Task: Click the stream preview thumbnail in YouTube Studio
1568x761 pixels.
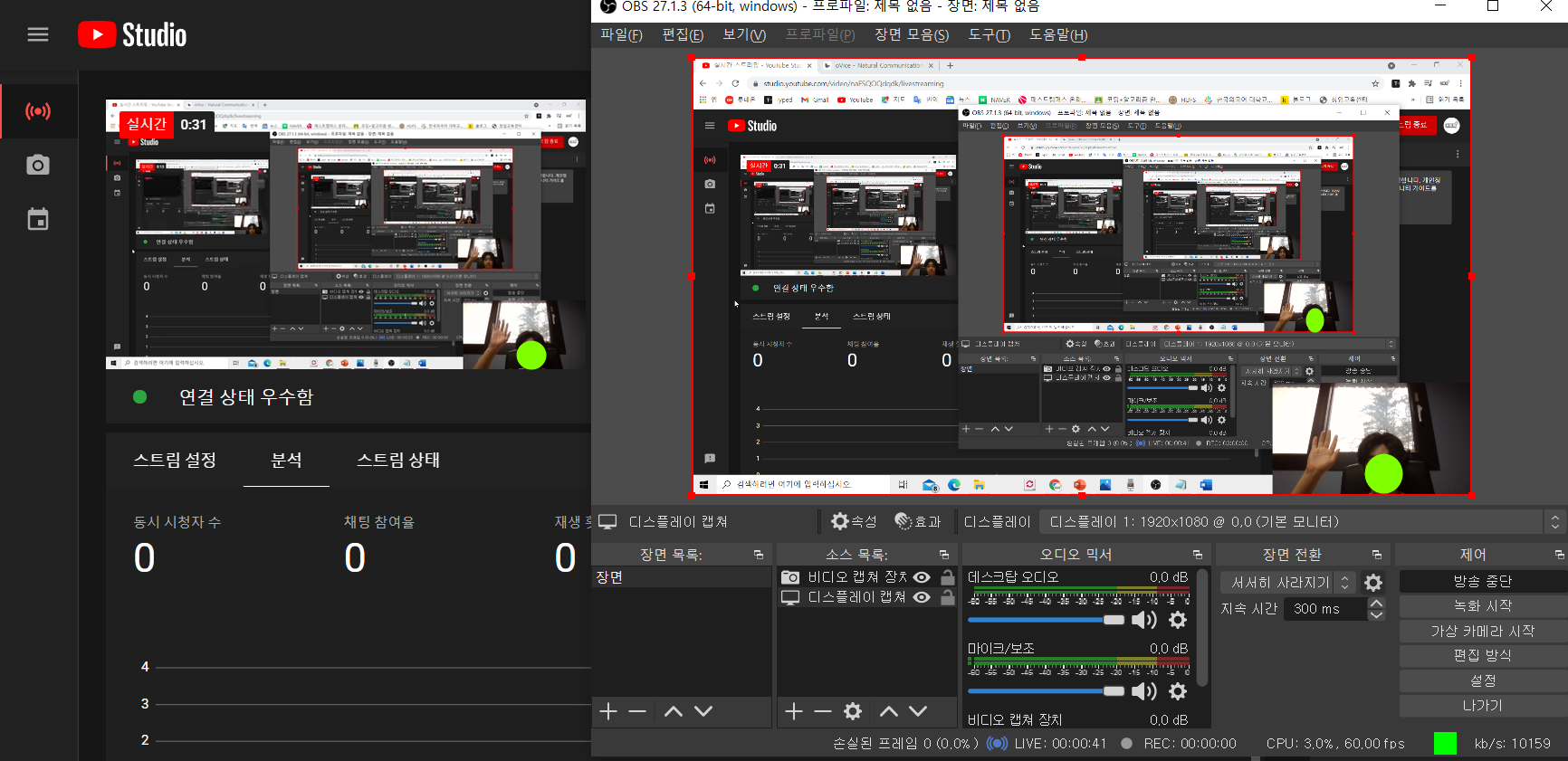Action: [346, 234]
